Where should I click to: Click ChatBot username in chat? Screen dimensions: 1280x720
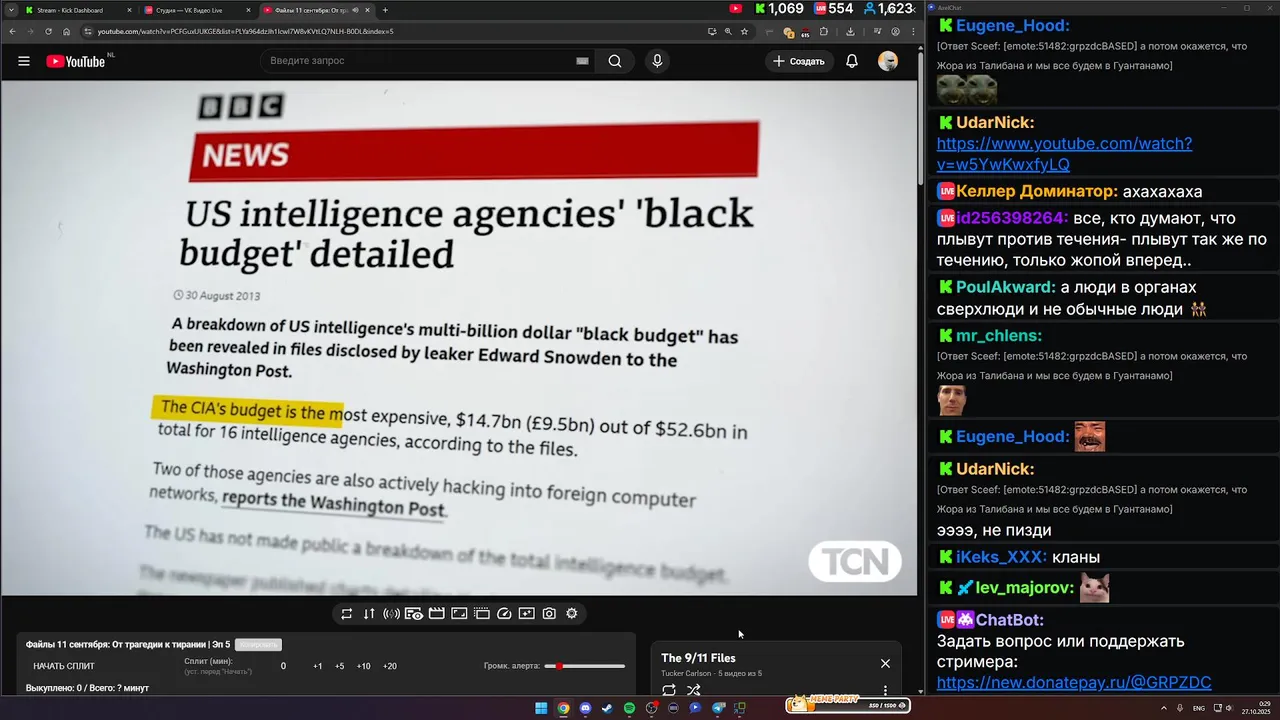point(1009,620)
